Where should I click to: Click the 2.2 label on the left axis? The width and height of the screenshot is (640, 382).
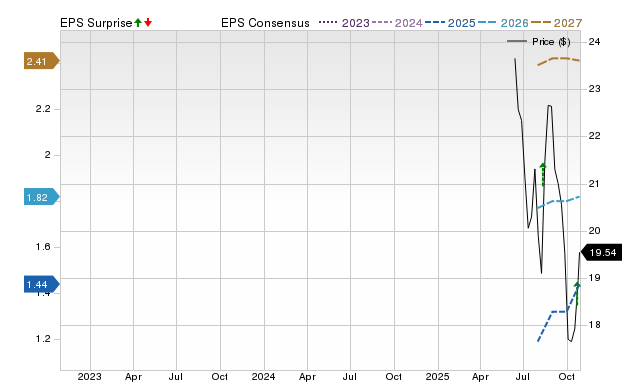tap(43, 109)
